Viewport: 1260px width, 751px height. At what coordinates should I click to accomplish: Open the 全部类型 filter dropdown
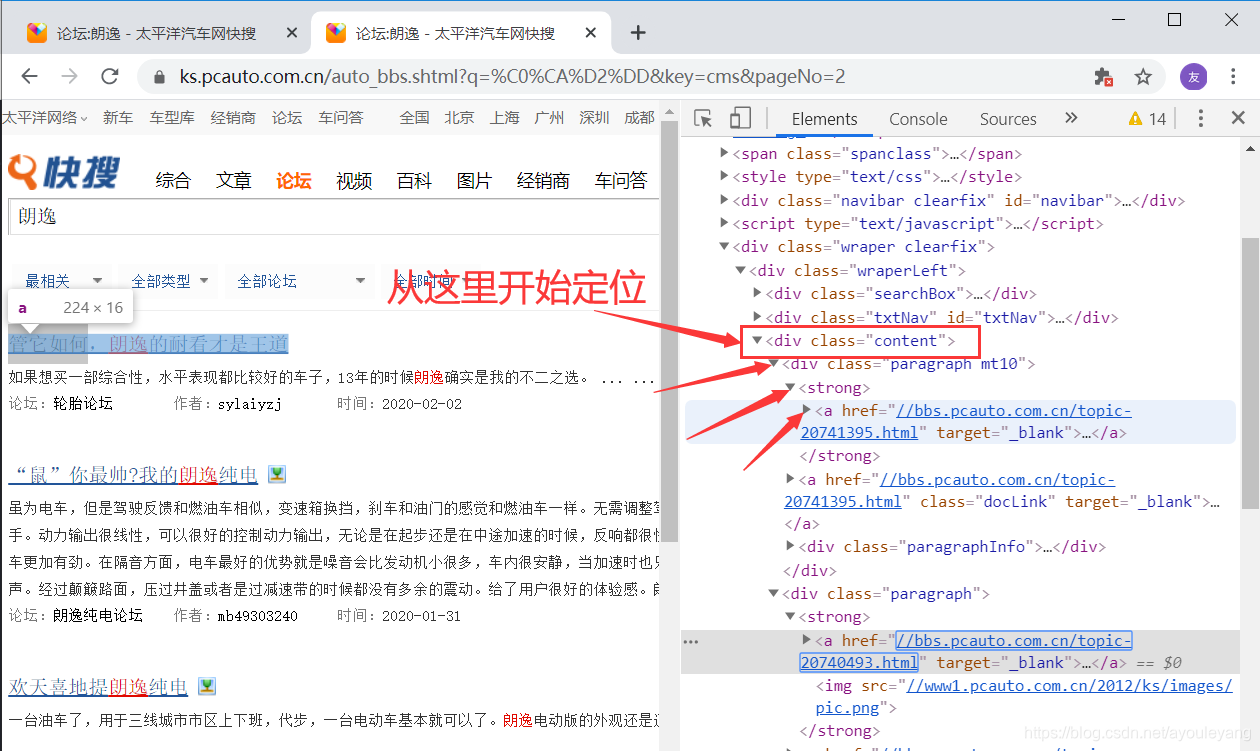coord(170,281)
